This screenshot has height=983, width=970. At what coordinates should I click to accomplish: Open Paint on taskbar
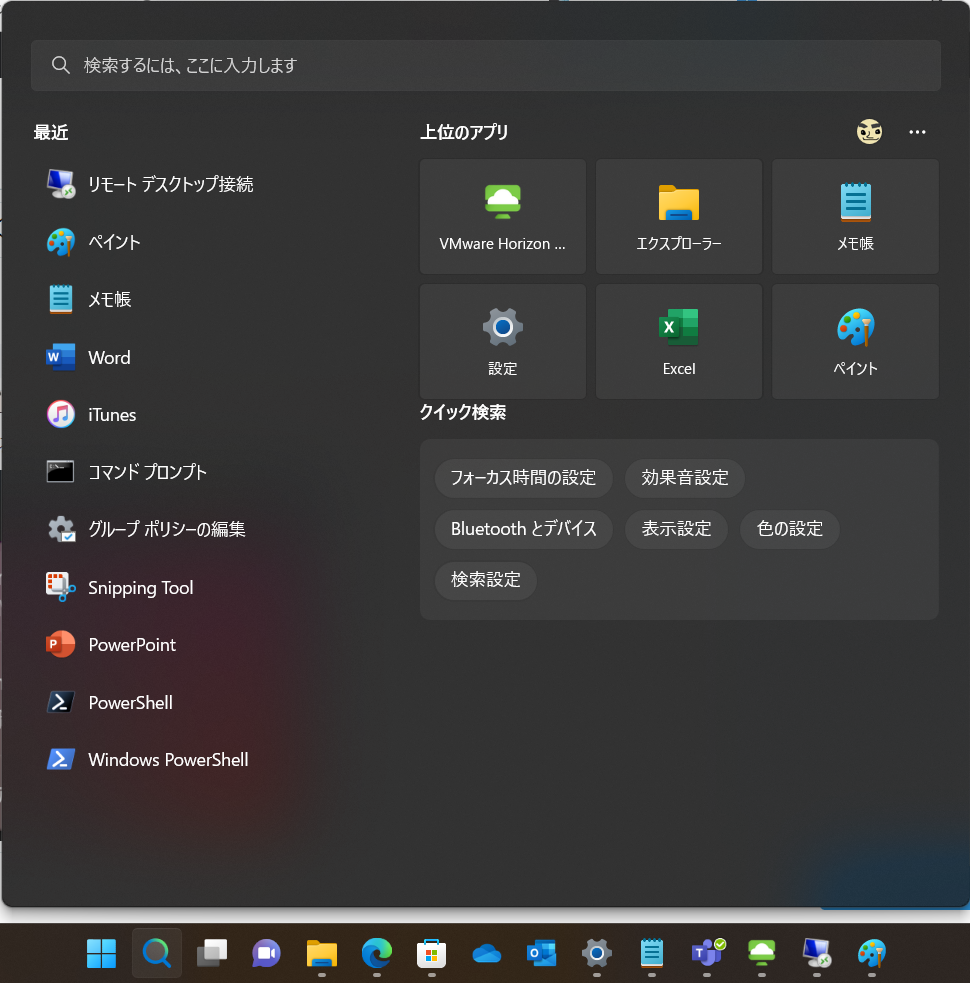click(872, 953)
